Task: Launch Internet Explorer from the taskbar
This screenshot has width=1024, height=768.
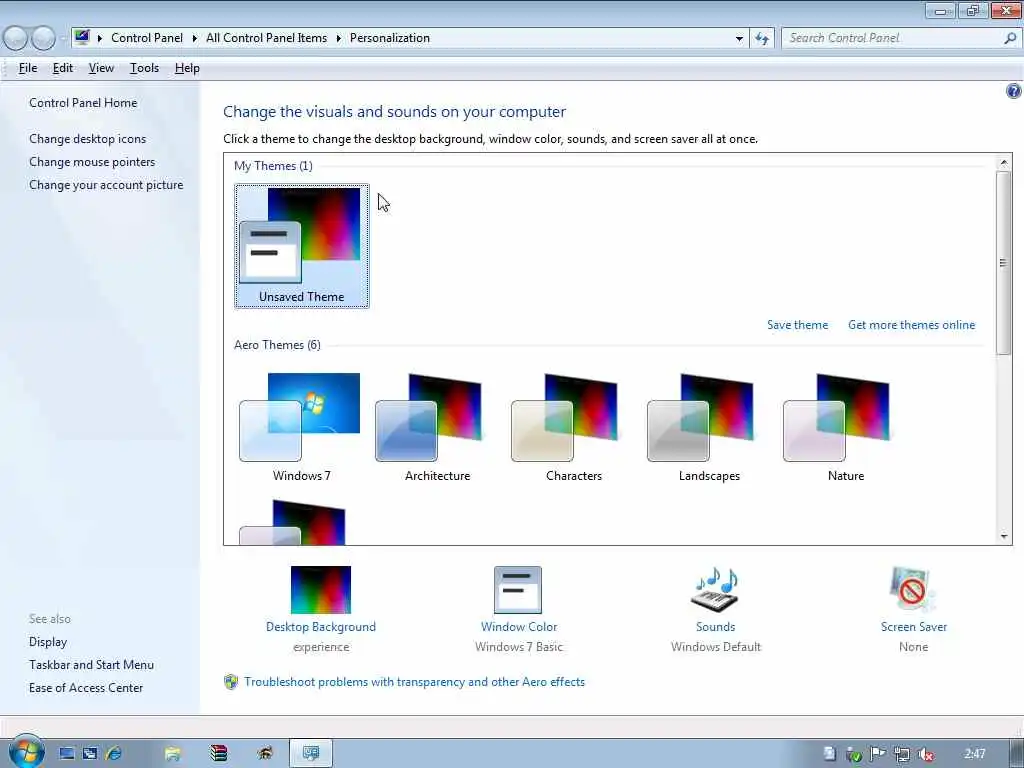Action: tap(114, 754)
